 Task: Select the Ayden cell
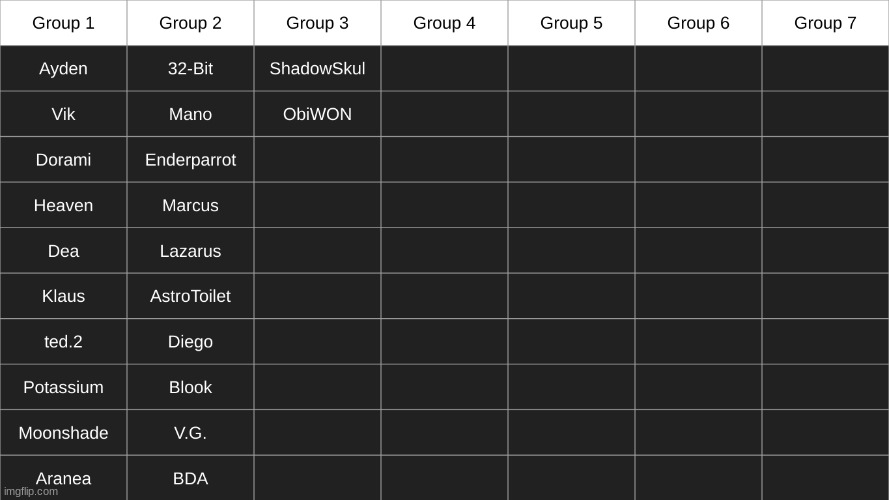(63, 69)
